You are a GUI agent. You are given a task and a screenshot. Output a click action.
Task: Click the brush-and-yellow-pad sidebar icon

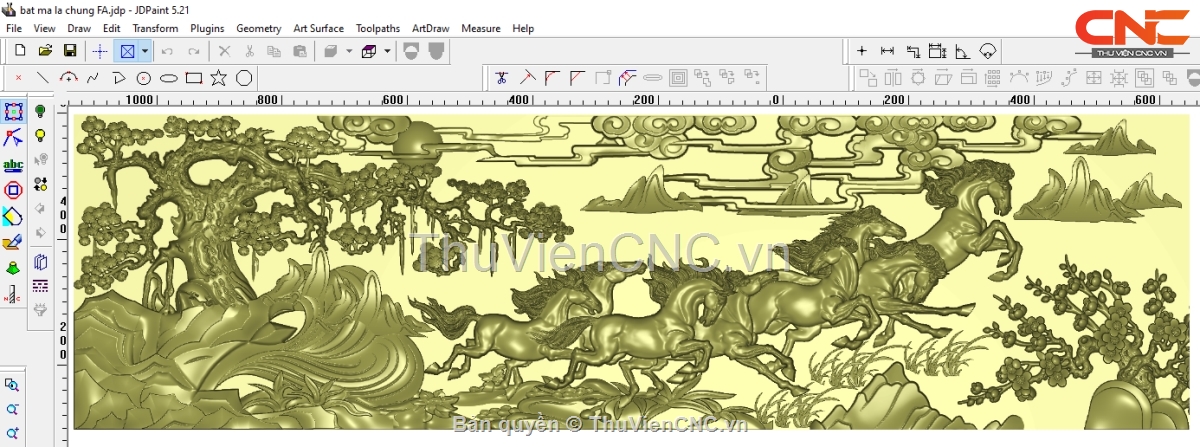click(14, 242)
